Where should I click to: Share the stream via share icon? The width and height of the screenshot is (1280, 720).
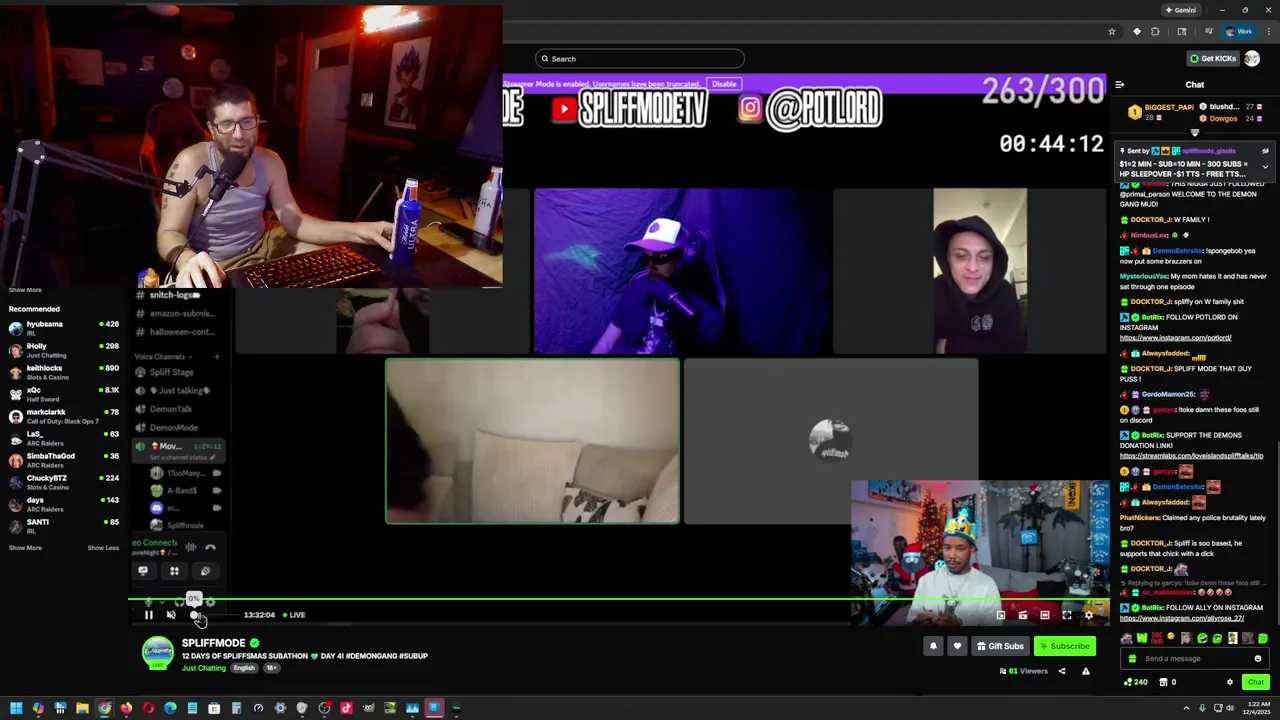pyautogui.click(x=1062, y=671)
